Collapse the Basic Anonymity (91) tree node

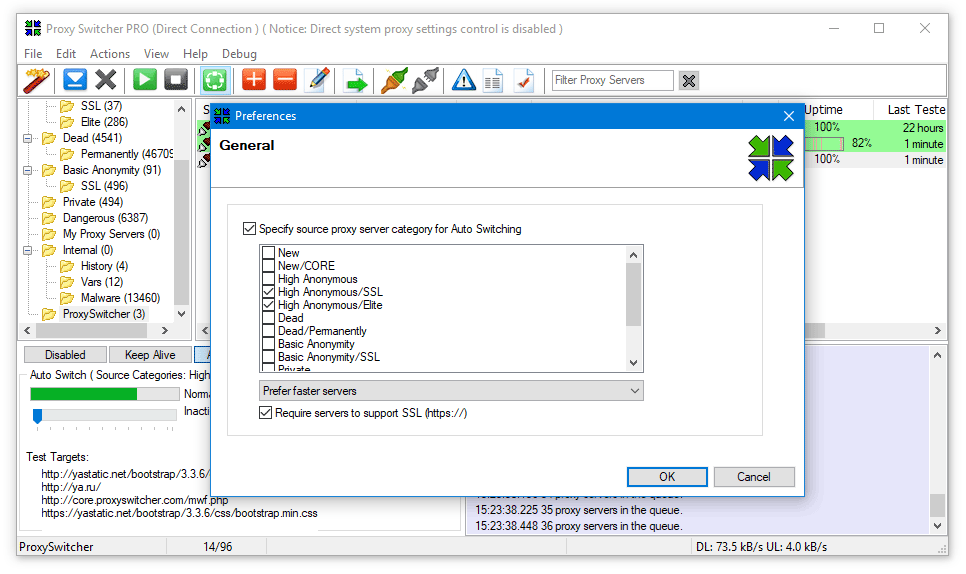pos(27,171)
